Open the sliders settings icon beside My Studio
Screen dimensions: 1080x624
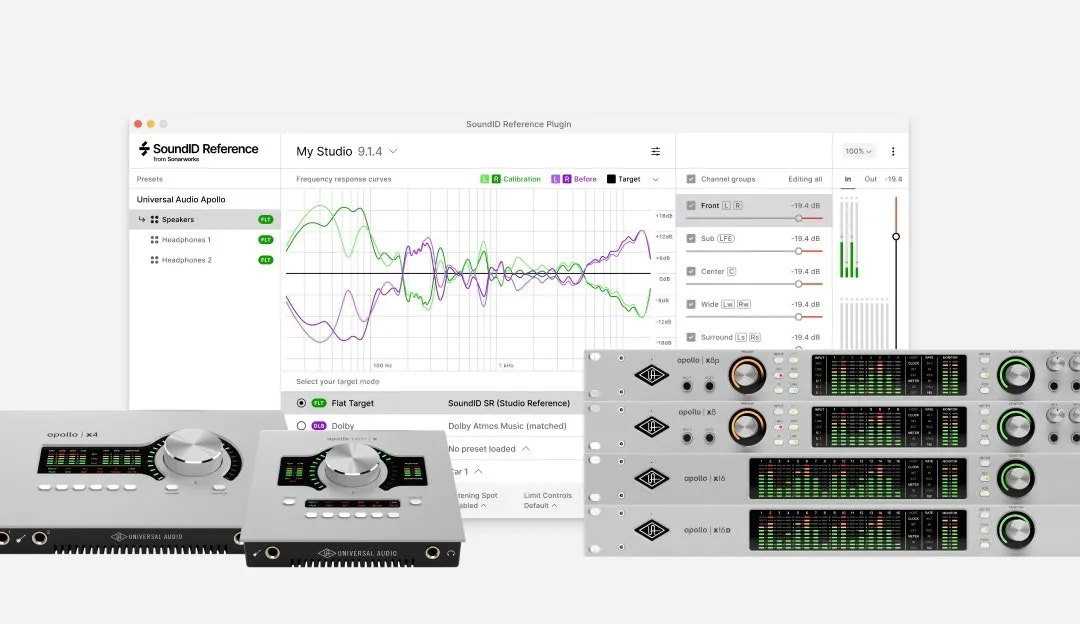point(655,152)
